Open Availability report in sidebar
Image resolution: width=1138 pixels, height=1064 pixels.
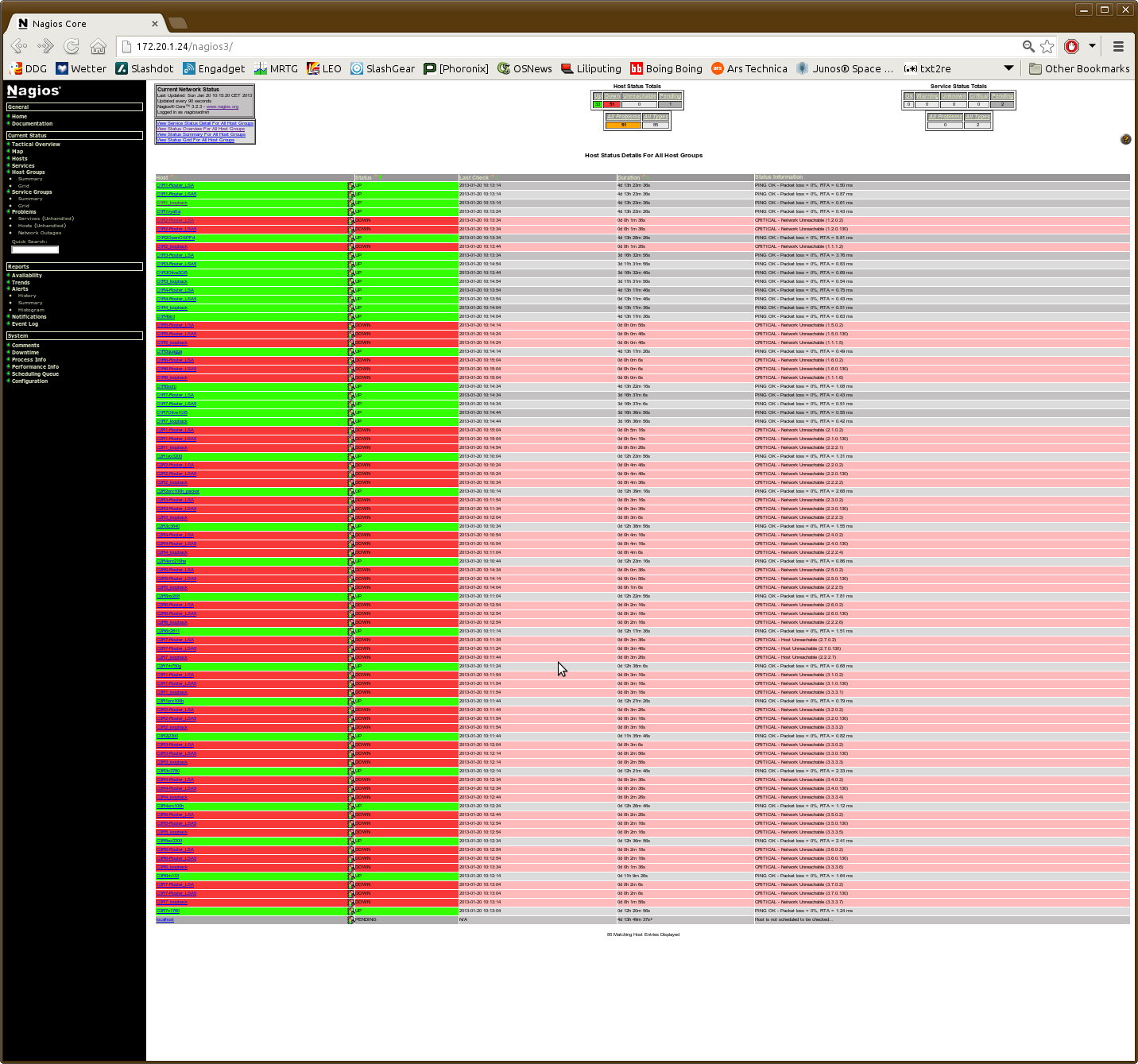[x=27, y=276]
